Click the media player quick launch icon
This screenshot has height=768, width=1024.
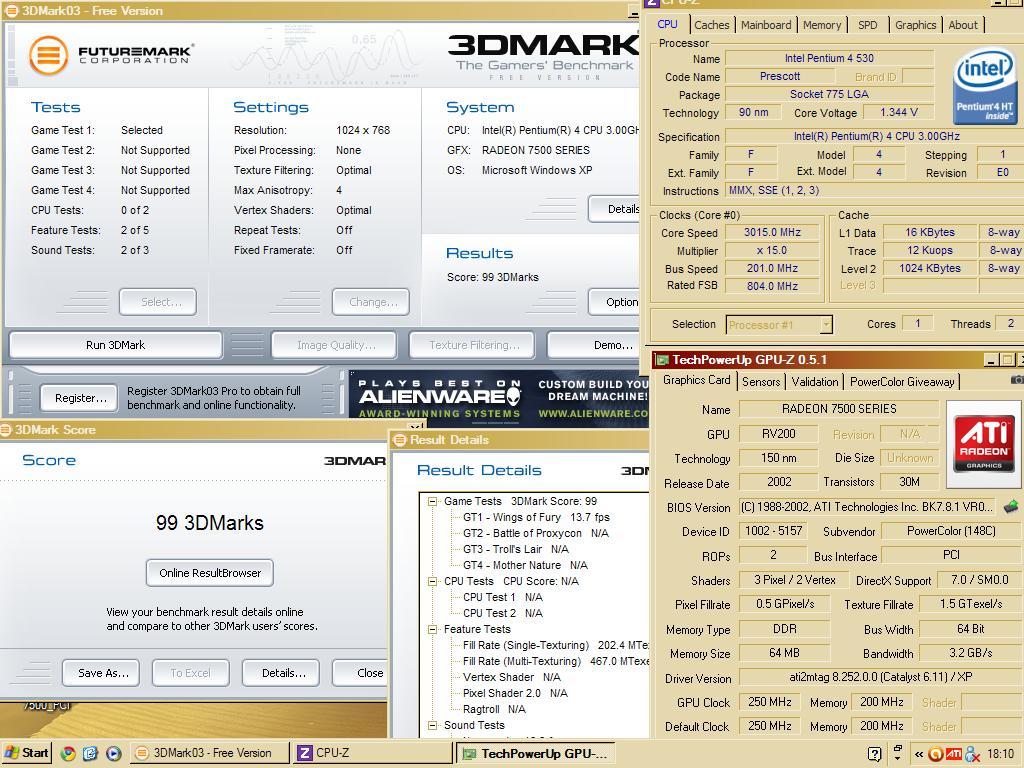[113, 753]
